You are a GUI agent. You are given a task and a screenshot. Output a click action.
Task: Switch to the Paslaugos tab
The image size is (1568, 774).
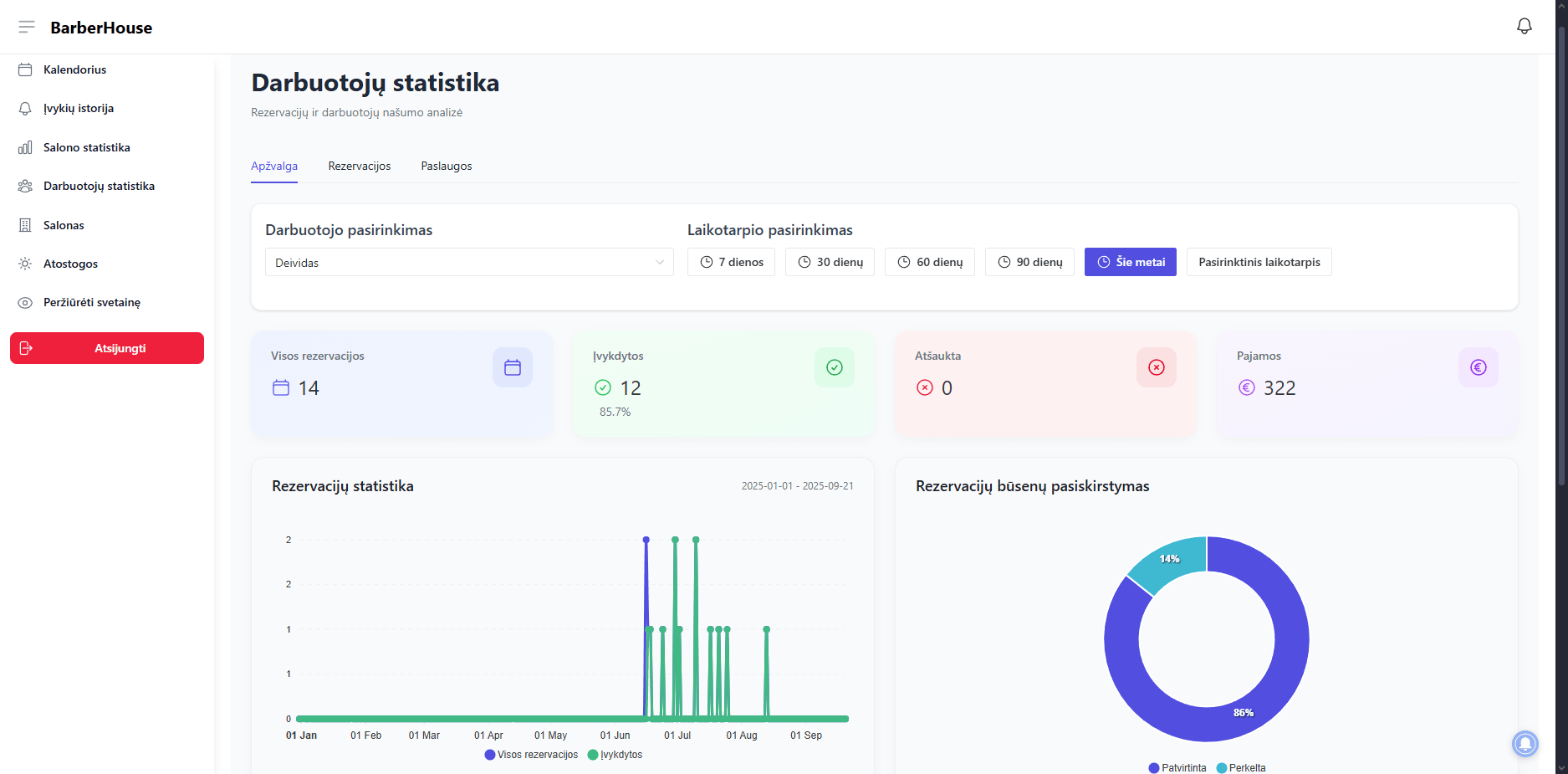click(x=446, y=166)
